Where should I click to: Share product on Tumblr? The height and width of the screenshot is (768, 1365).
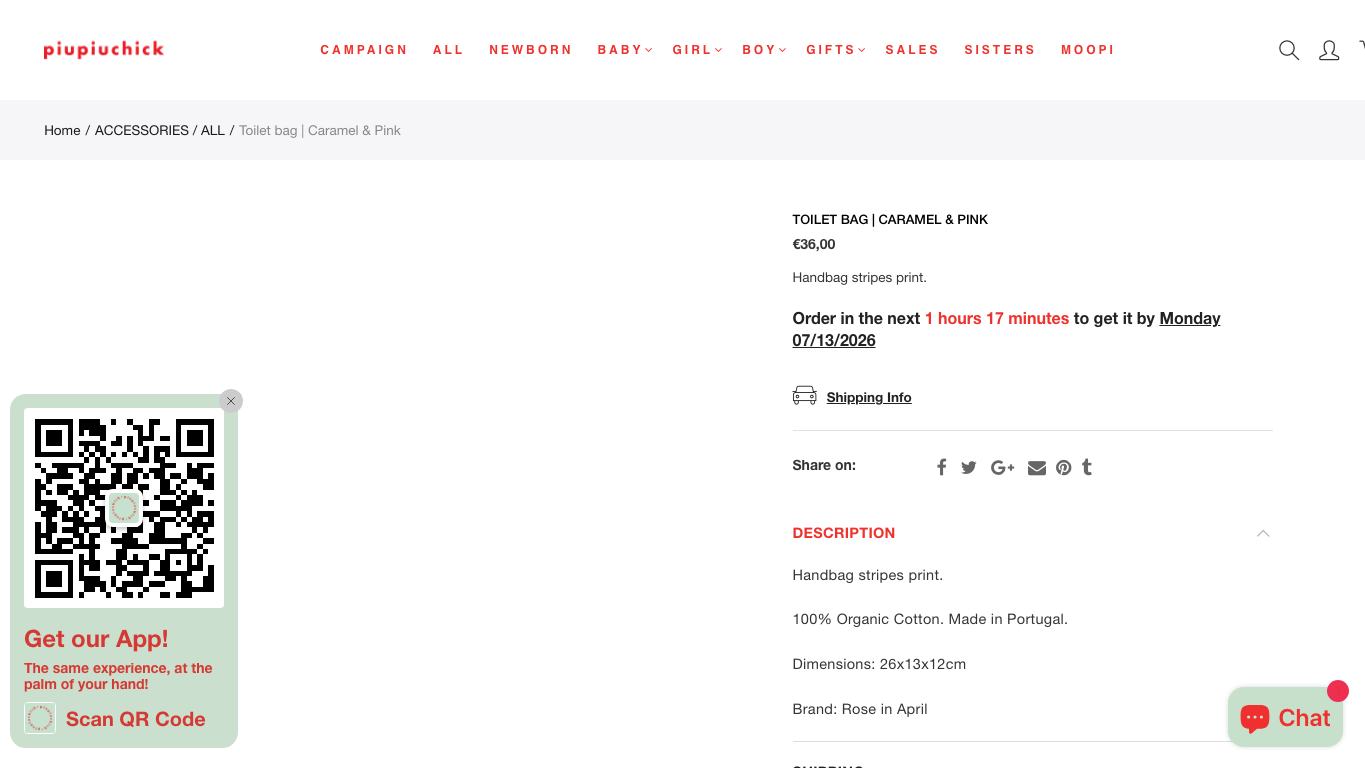coord(1087,467)
